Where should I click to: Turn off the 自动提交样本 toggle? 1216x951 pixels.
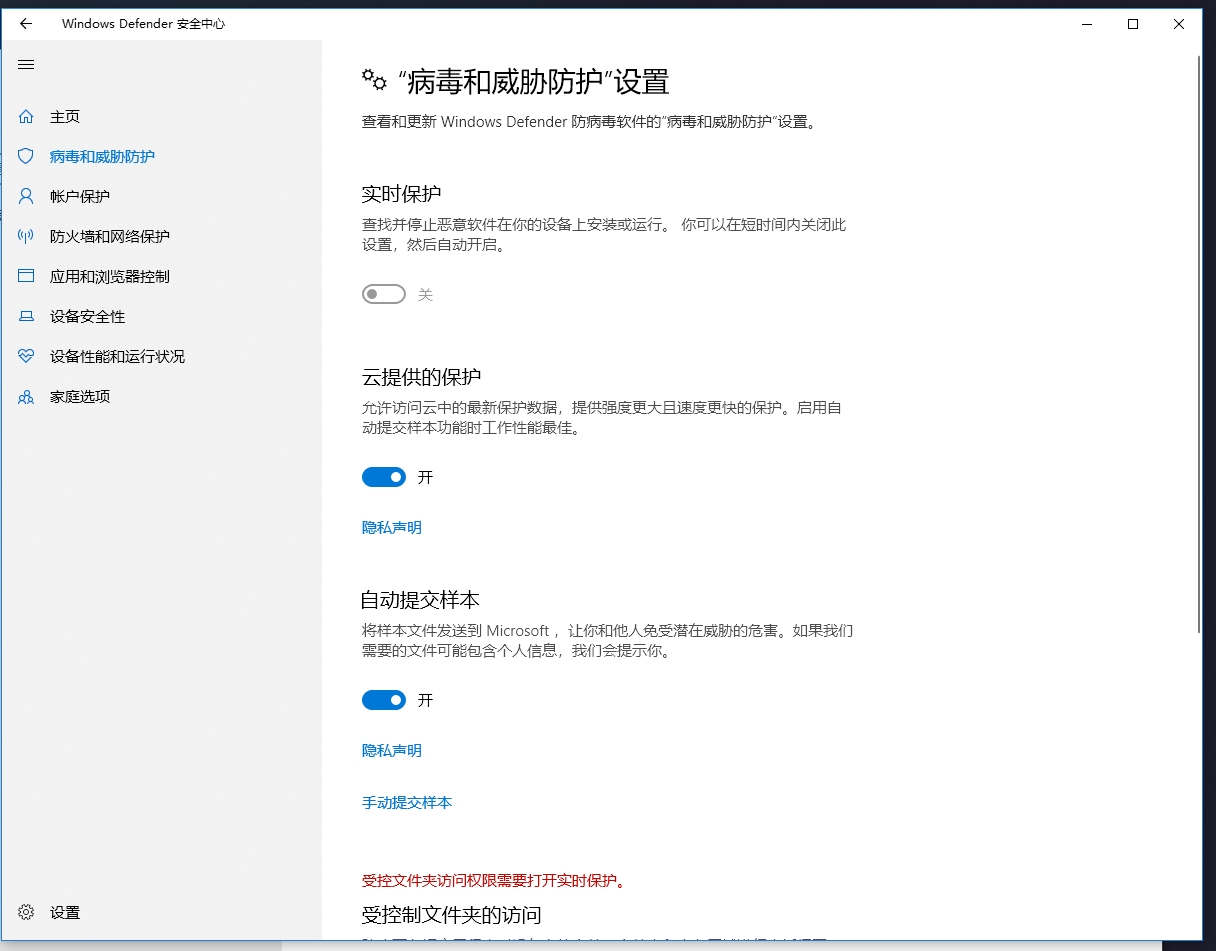tap(384, 700)
